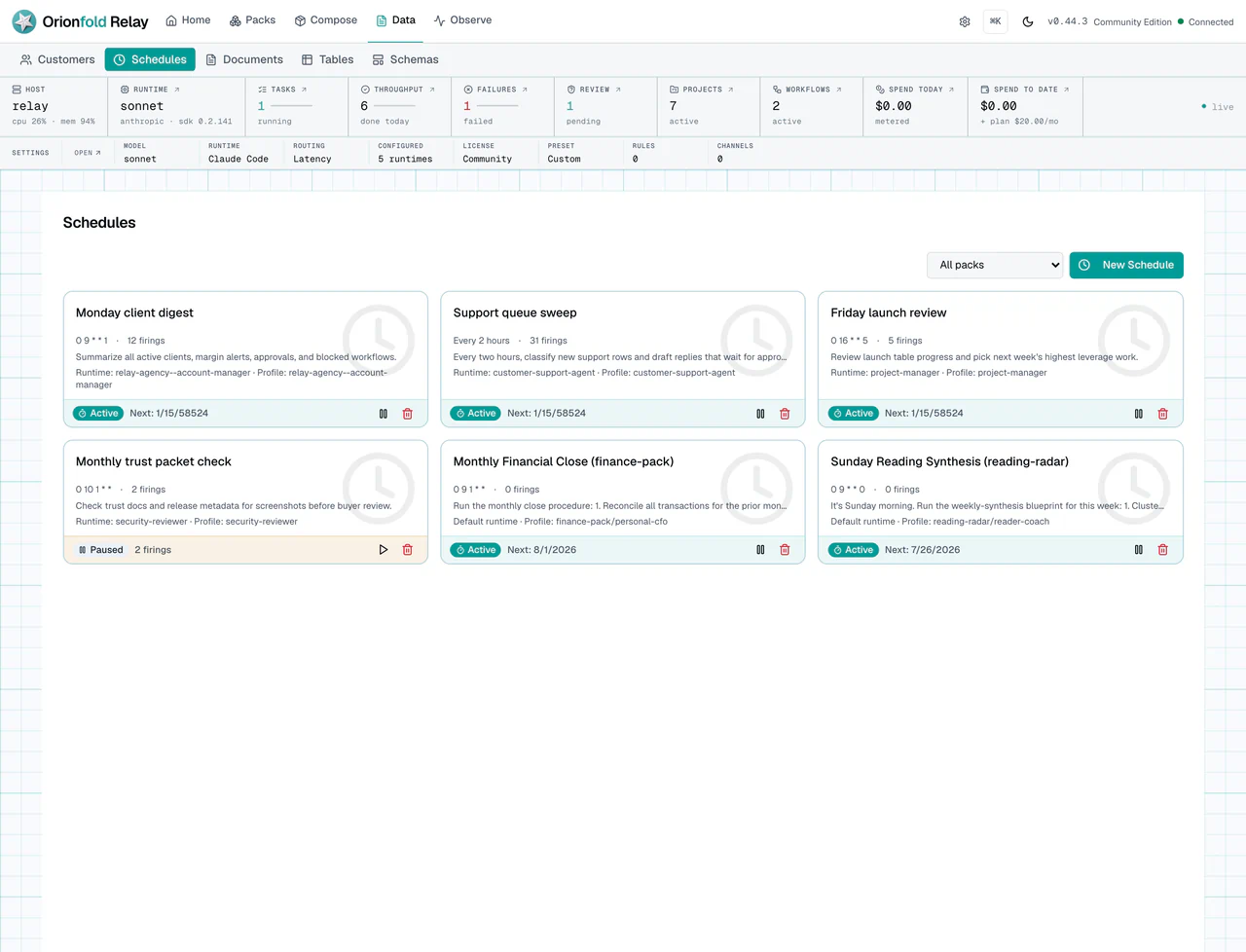This screenshot has height=952, width=1246.
Task: Pause the Support queue sweep schedule
Action: 760,414
